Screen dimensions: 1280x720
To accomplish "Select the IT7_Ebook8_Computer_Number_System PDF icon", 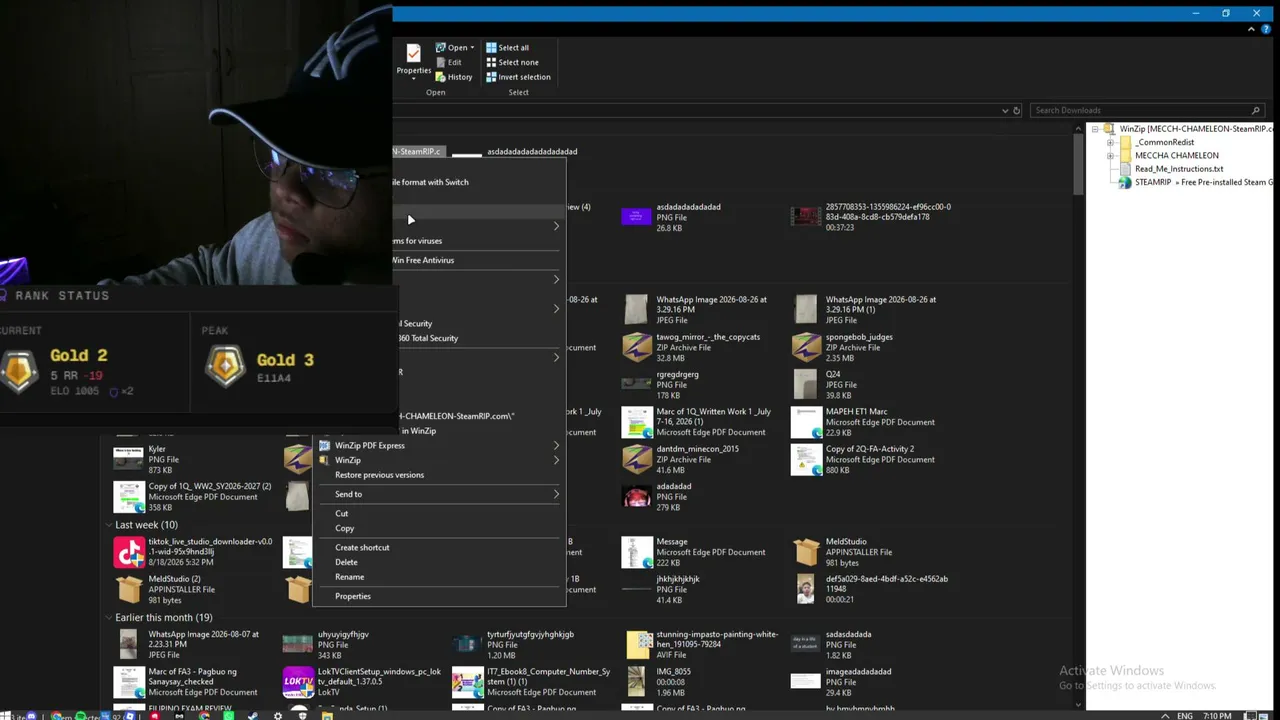I will [x=467, y=682].
